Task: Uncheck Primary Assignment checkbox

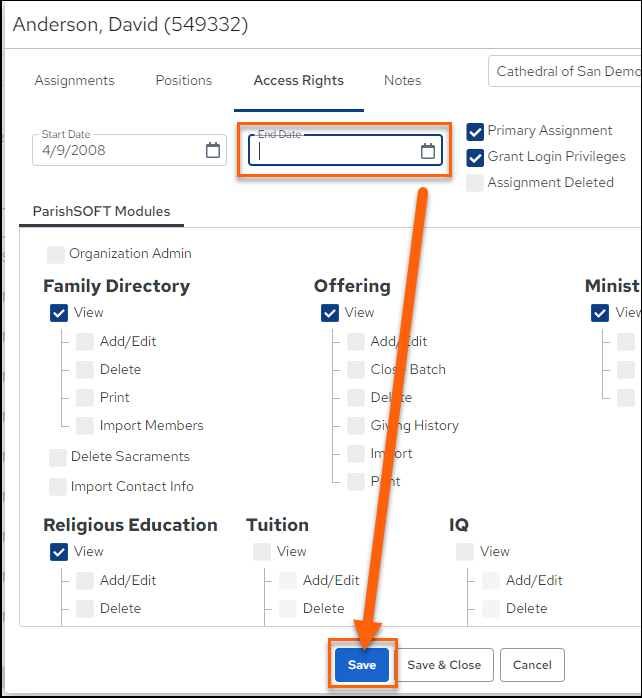Action: click(x=475, y=132)
